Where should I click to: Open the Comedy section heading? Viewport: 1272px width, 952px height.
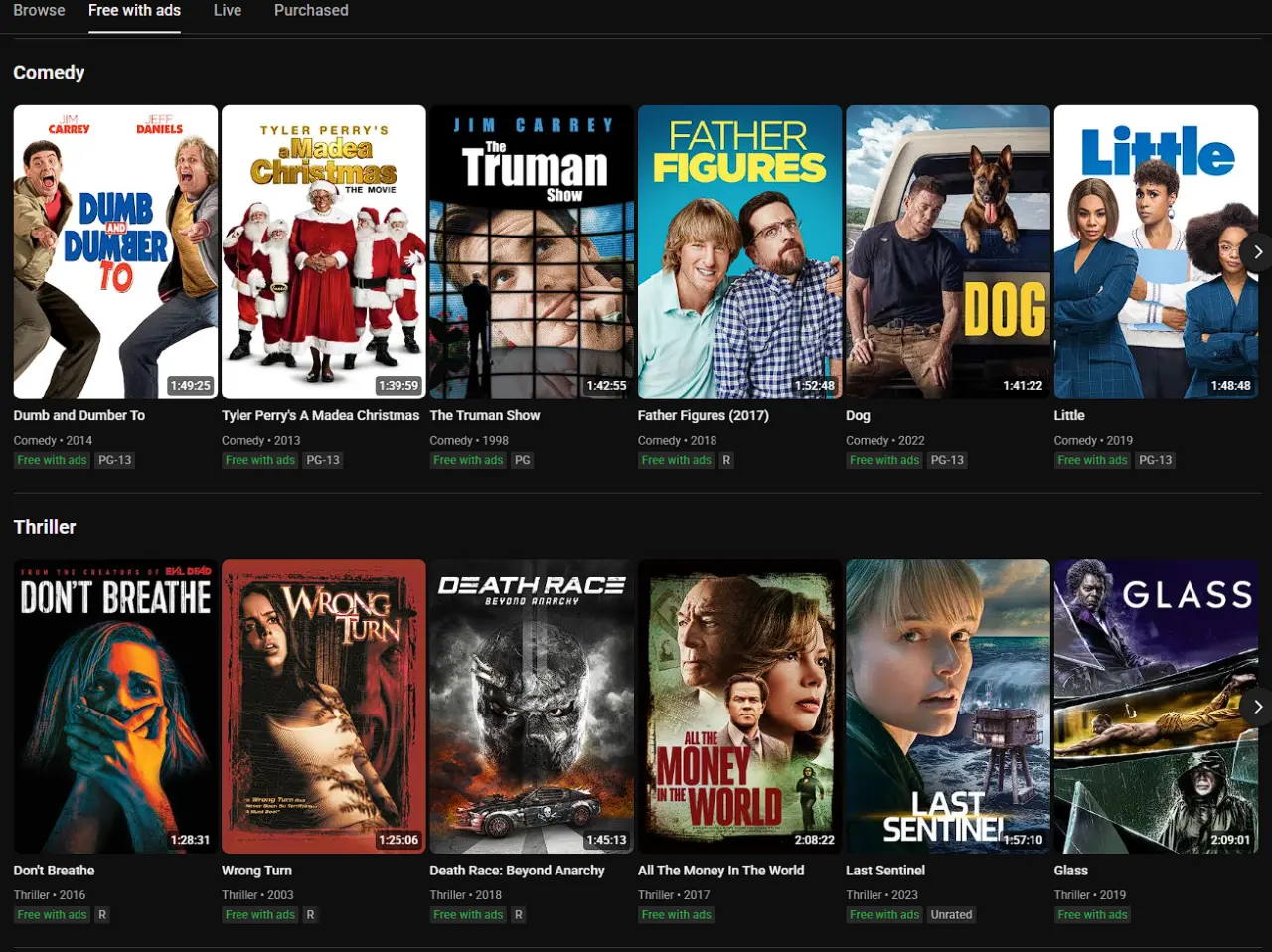(x=49, y=73)
